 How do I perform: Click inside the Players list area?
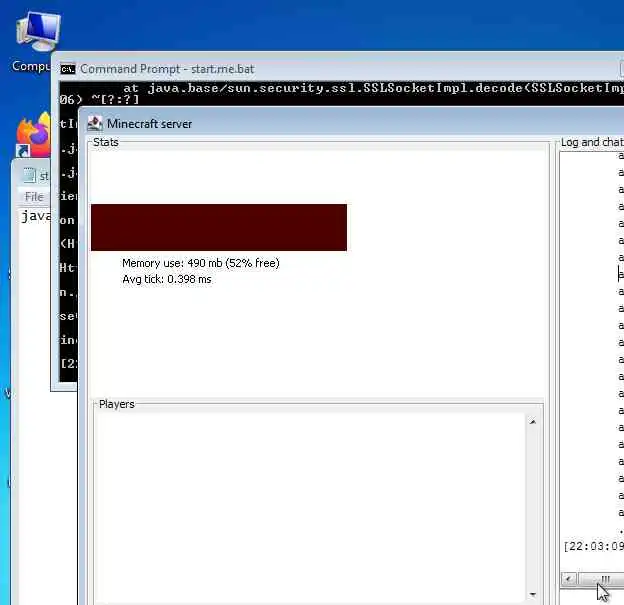click(x=310, y=507)
